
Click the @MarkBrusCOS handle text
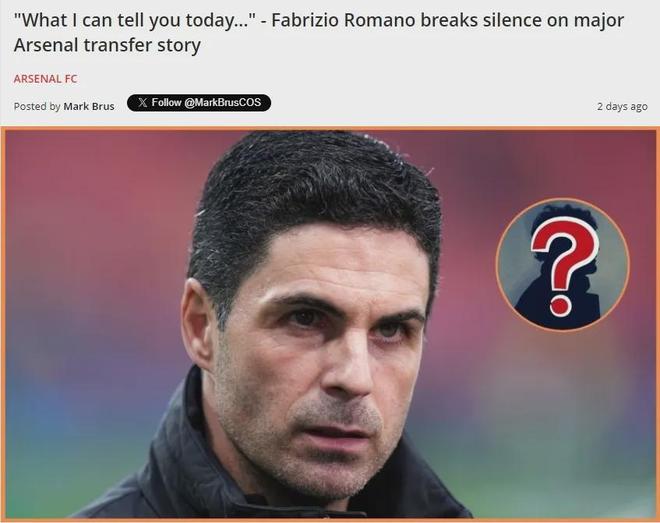(223, 103)
